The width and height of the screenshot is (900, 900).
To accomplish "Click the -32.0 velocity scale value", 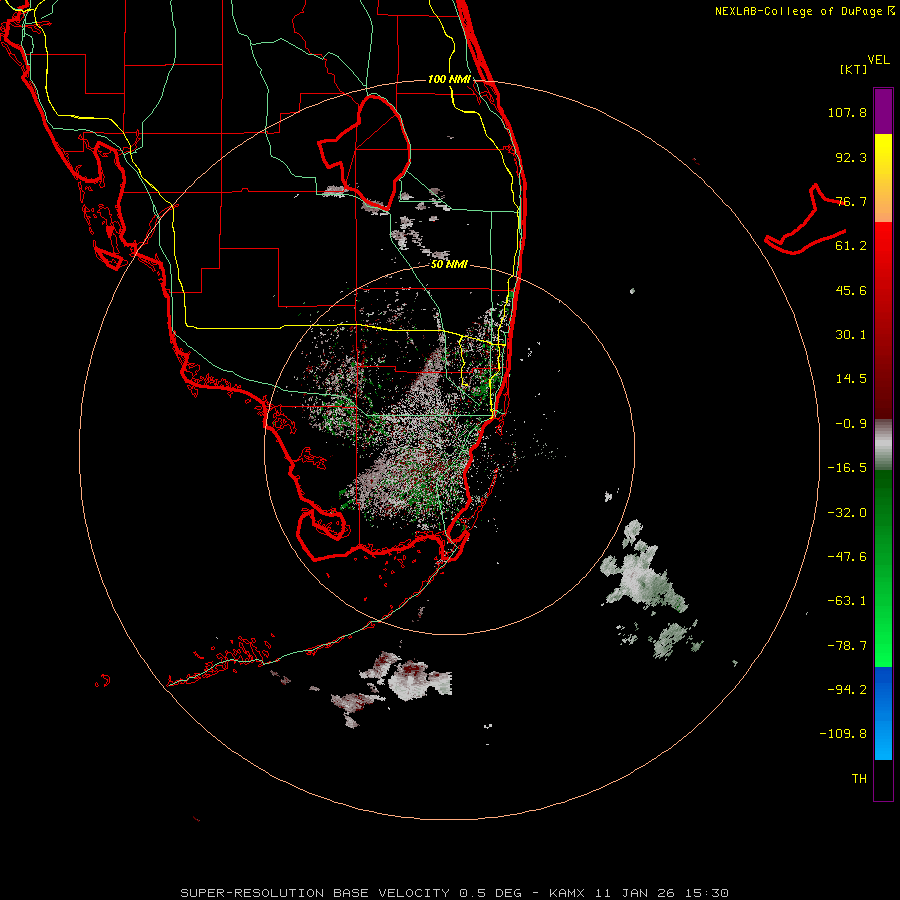I will click(x=847, y=513).
